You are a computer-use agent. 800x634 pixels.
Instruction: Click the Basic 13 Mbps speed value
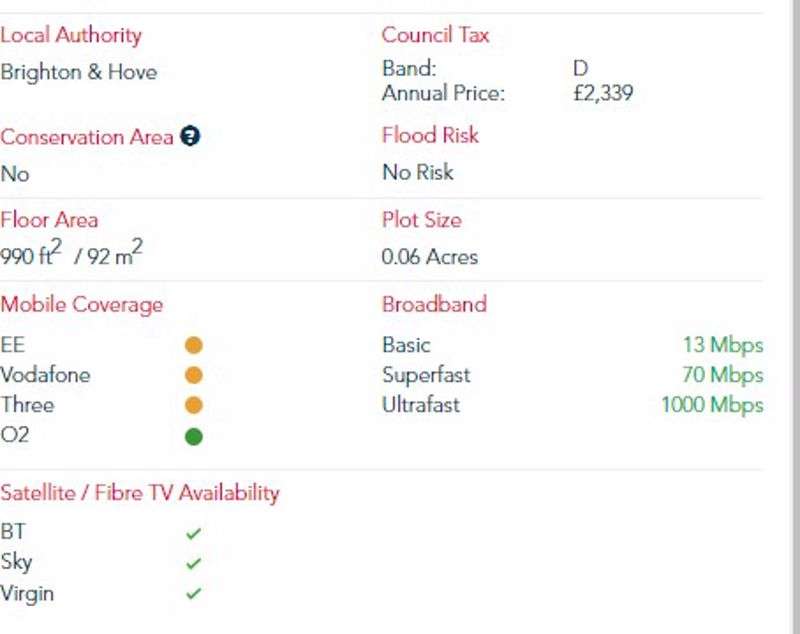point(723,345)
